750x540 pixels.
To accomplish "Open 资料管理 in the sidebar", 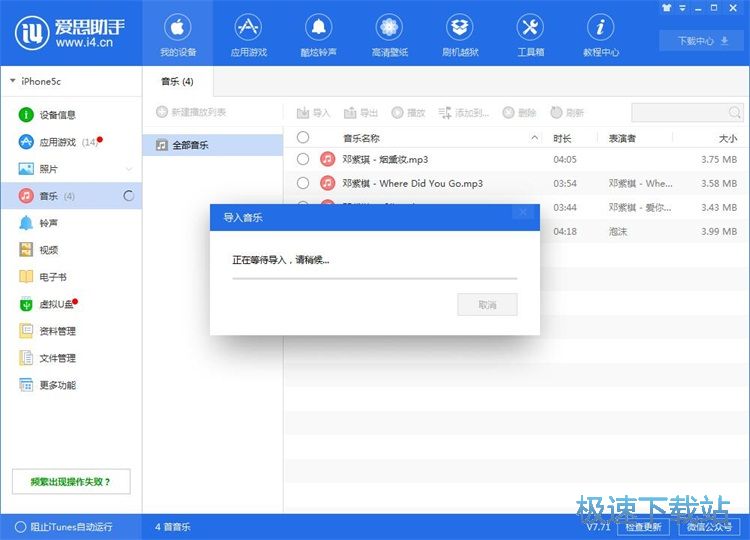I will (x=47, y=331).
